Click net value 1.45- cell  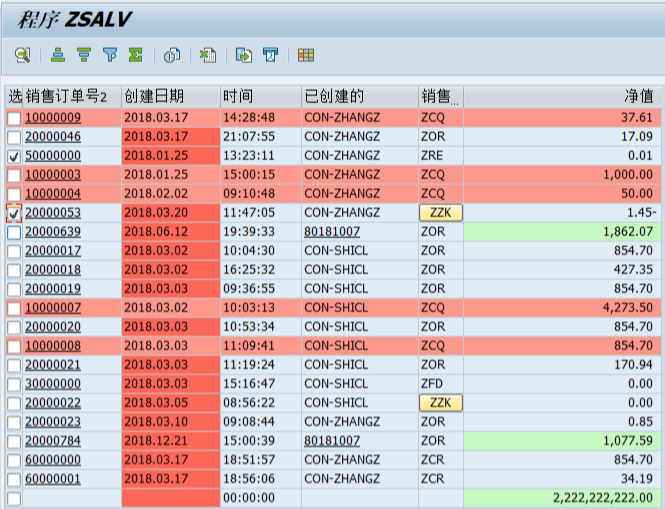562,213
